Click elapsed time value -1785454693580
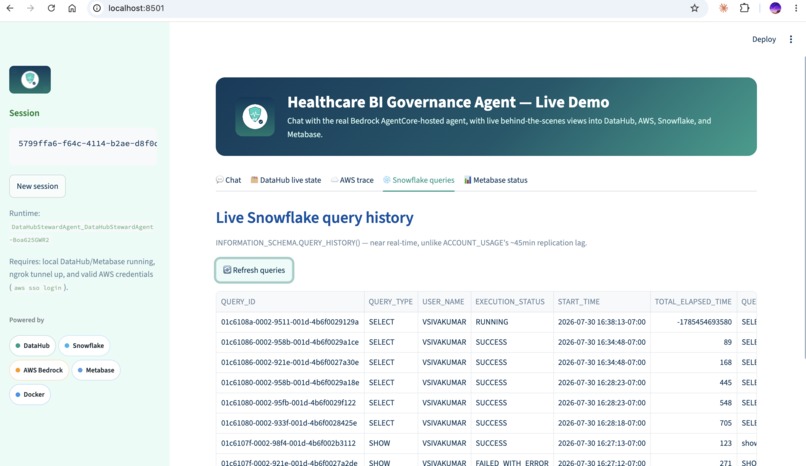The image size is (806, 466). pos(693,322)
